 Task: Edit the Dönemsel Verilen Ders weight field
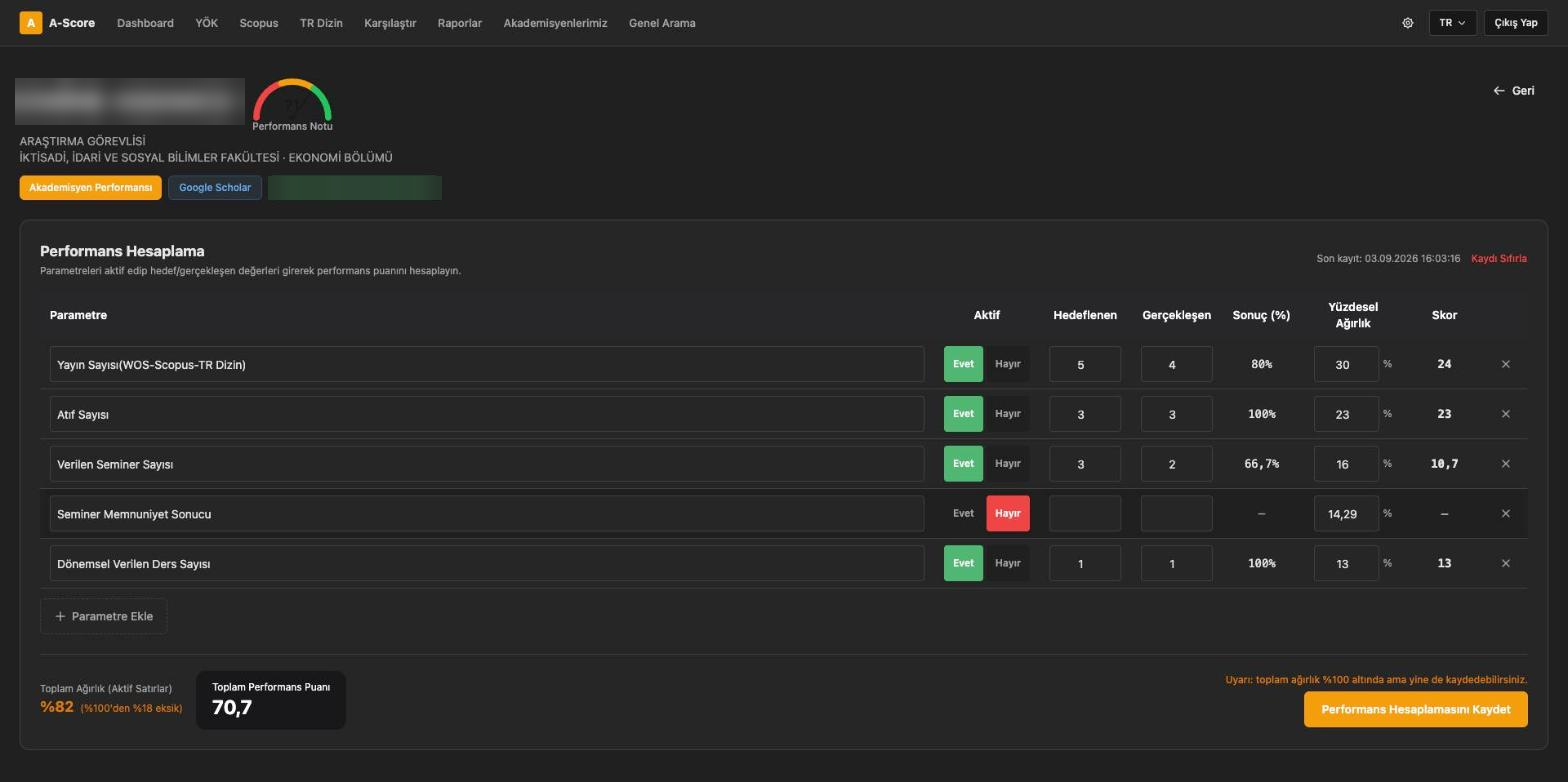tap(1346, 563)
